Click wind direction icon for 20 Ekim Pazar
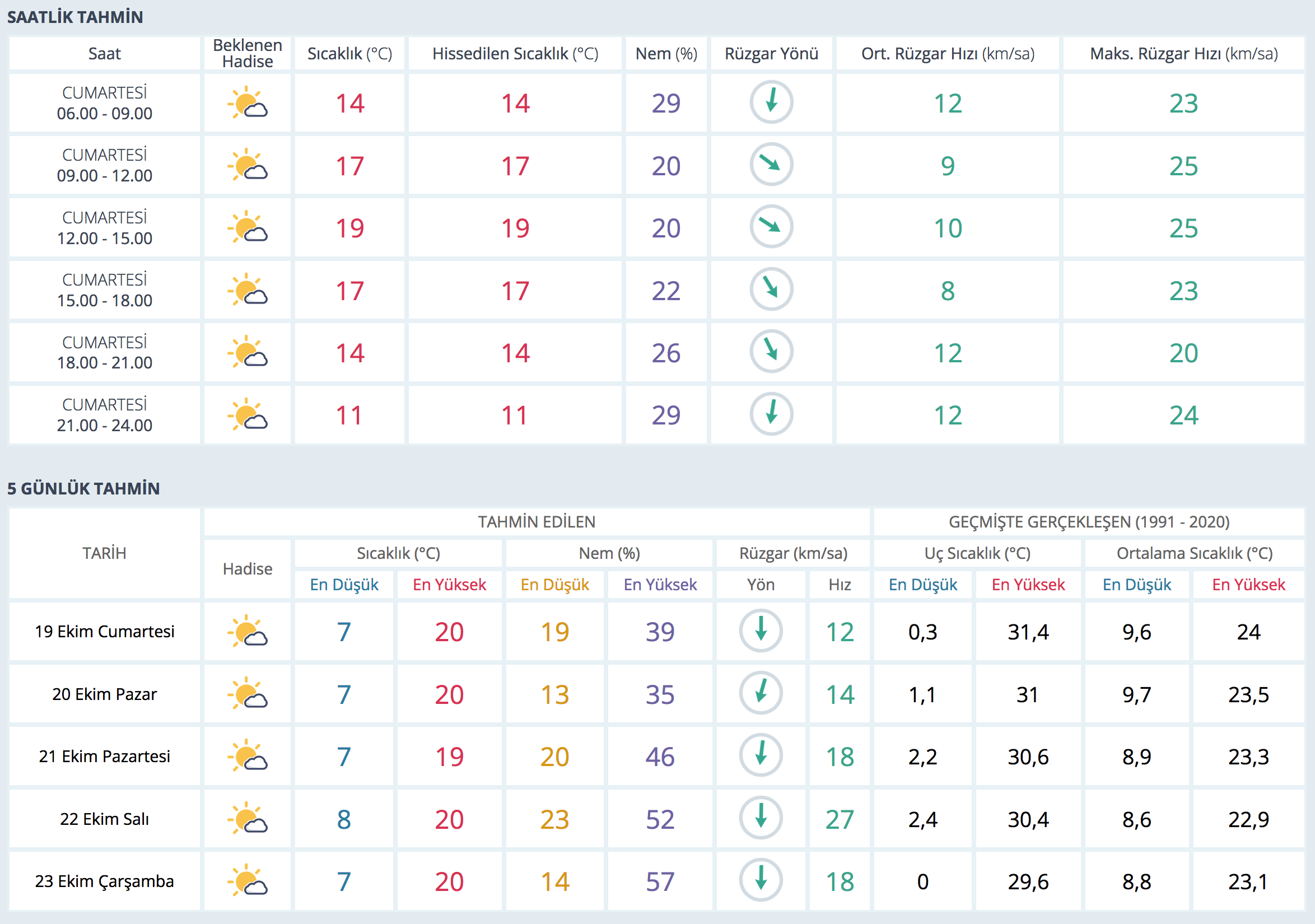The image size is (1315, 924). (761, 693)
